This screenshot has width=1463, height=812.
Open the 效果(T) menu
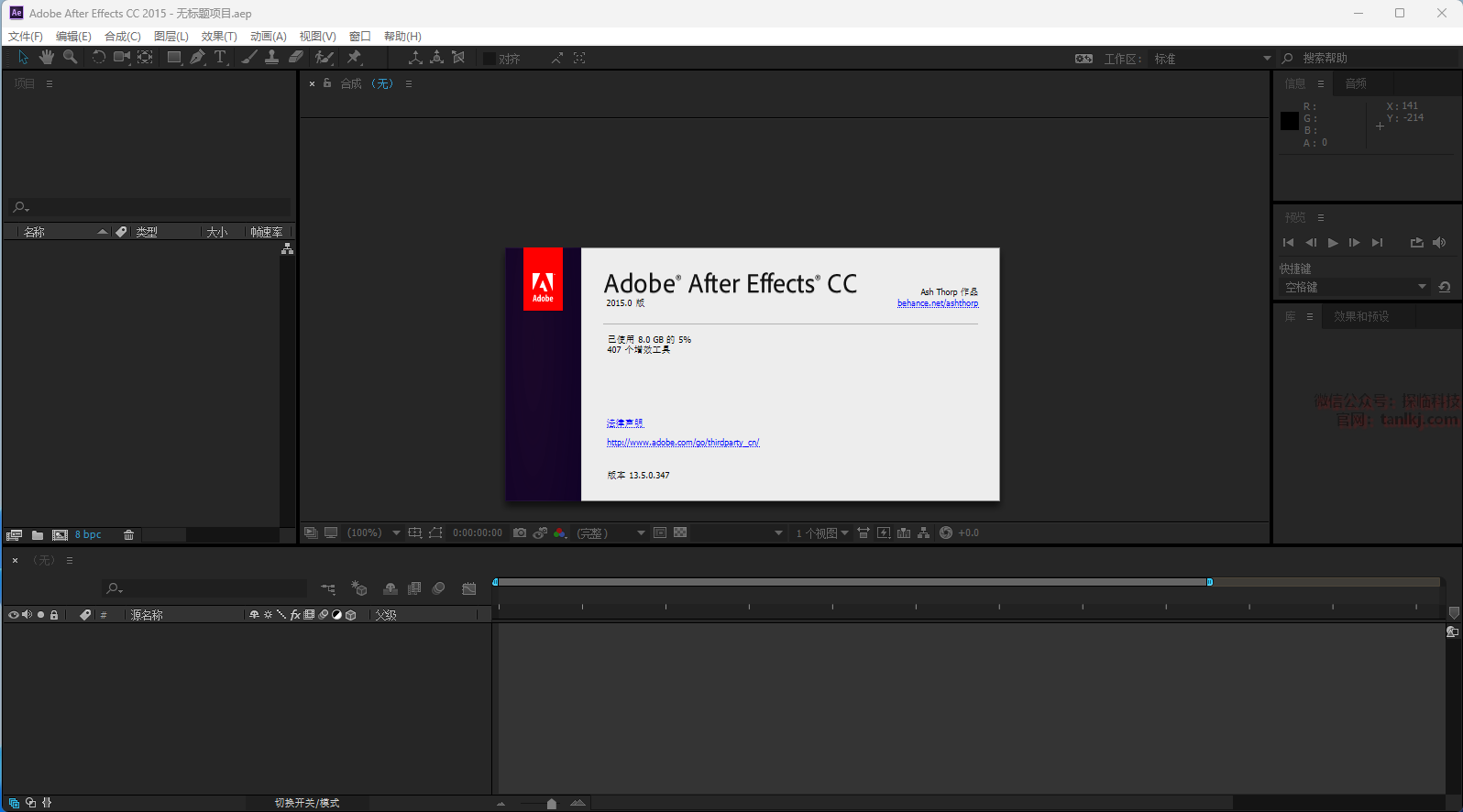pos(219,37)
